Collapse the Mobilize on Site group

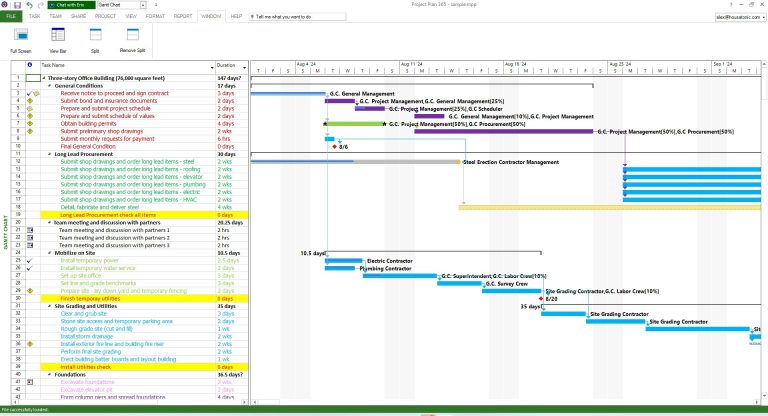point(50,253)
